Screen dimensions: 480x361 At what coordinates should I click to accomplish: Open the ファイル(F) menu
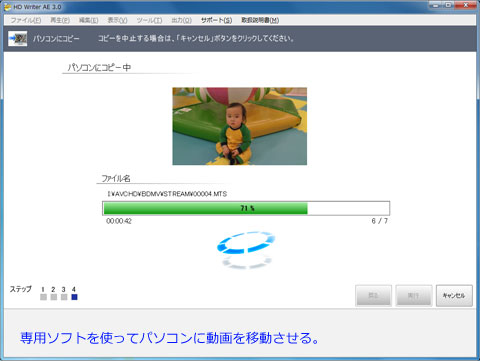click(26, 20)
